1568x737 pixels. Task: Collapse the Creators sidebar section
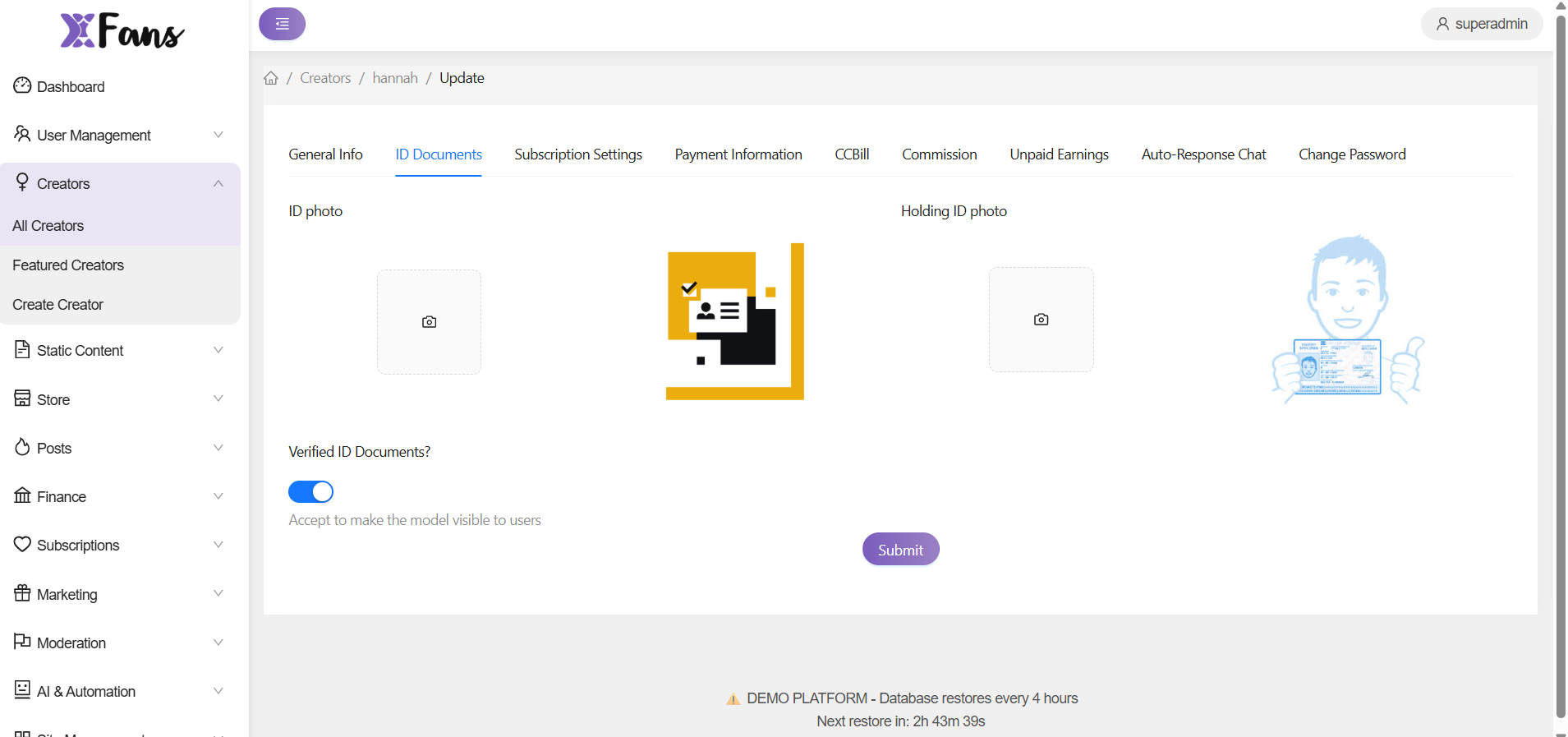218,183
